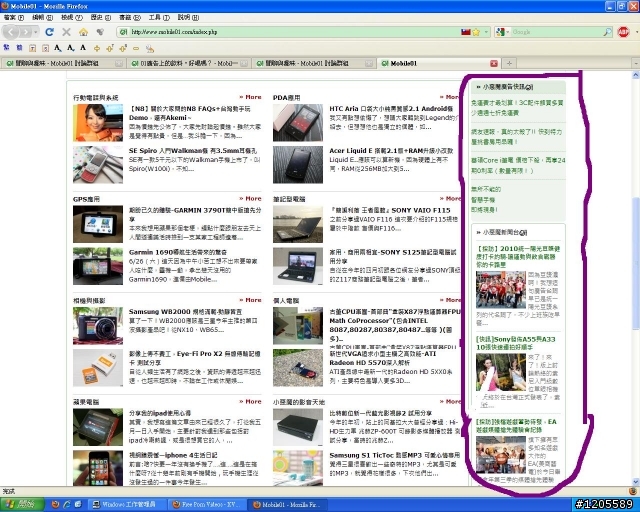This screenshot has width=640, height=512.
Task: Open the 說明(H) menu
Action: [188, 18]
